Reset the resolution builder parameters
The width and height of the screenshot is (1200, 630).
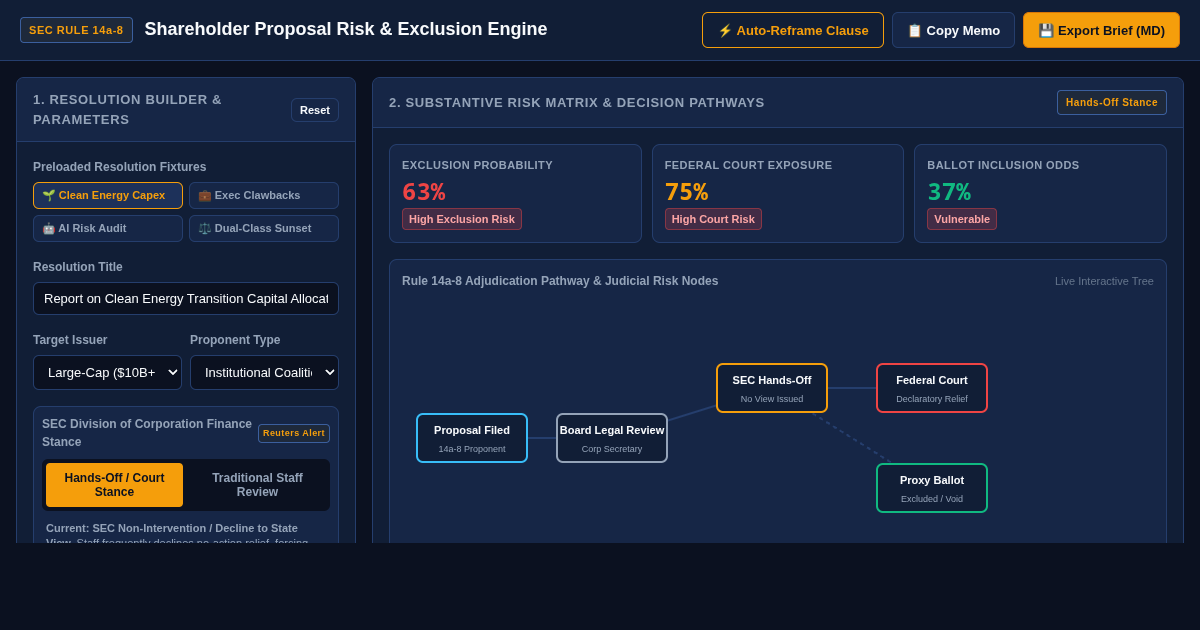pyautogui.click(x=315, y=110)
